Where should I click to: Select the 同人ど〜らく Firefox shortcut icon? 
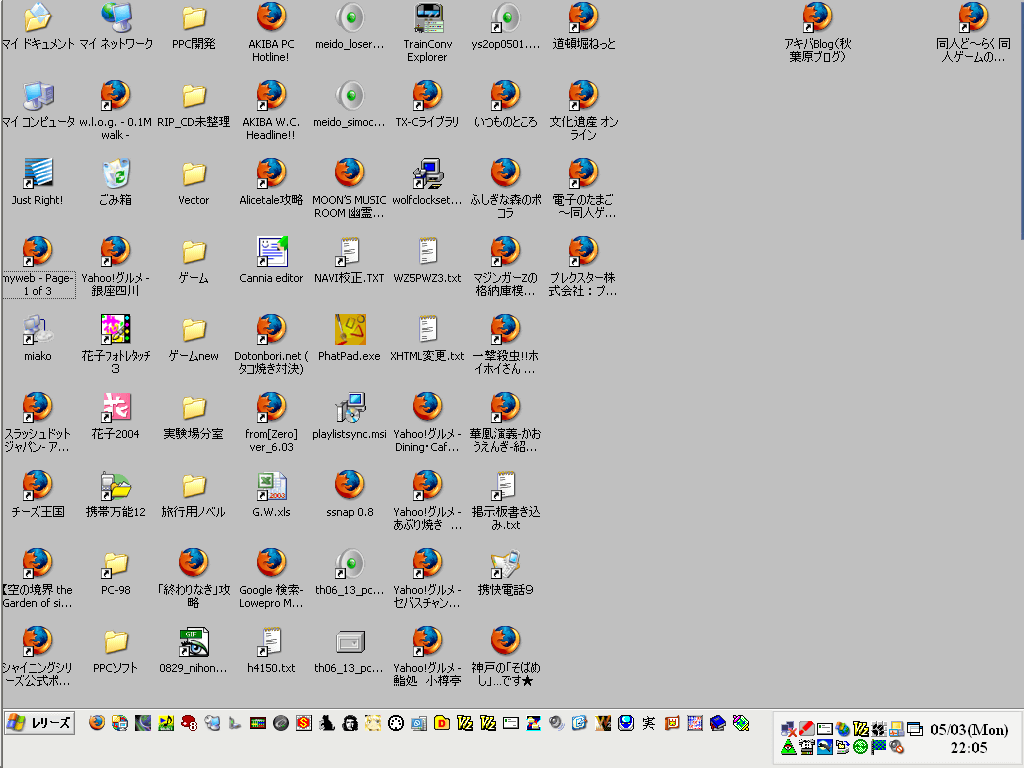click(973, 18)
